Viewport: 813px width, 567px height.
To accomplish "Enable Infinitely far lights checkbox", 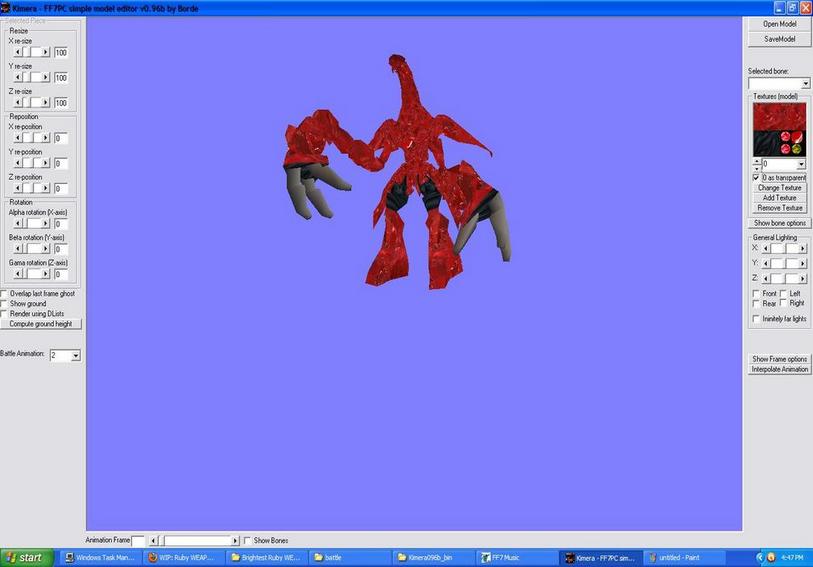I will pyautogui.click(x=756, y=319).
